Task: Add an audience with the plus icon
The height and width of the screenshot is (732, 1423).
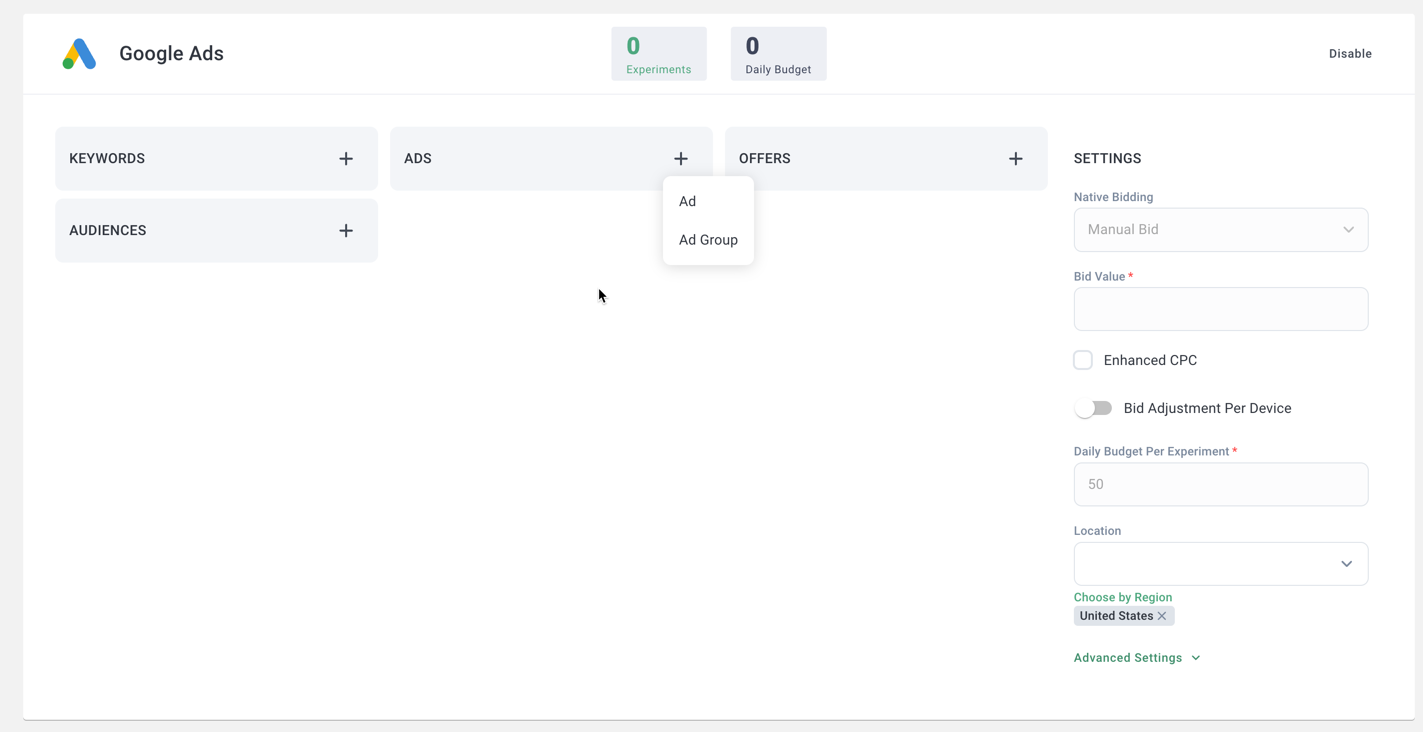Action: 346,231
